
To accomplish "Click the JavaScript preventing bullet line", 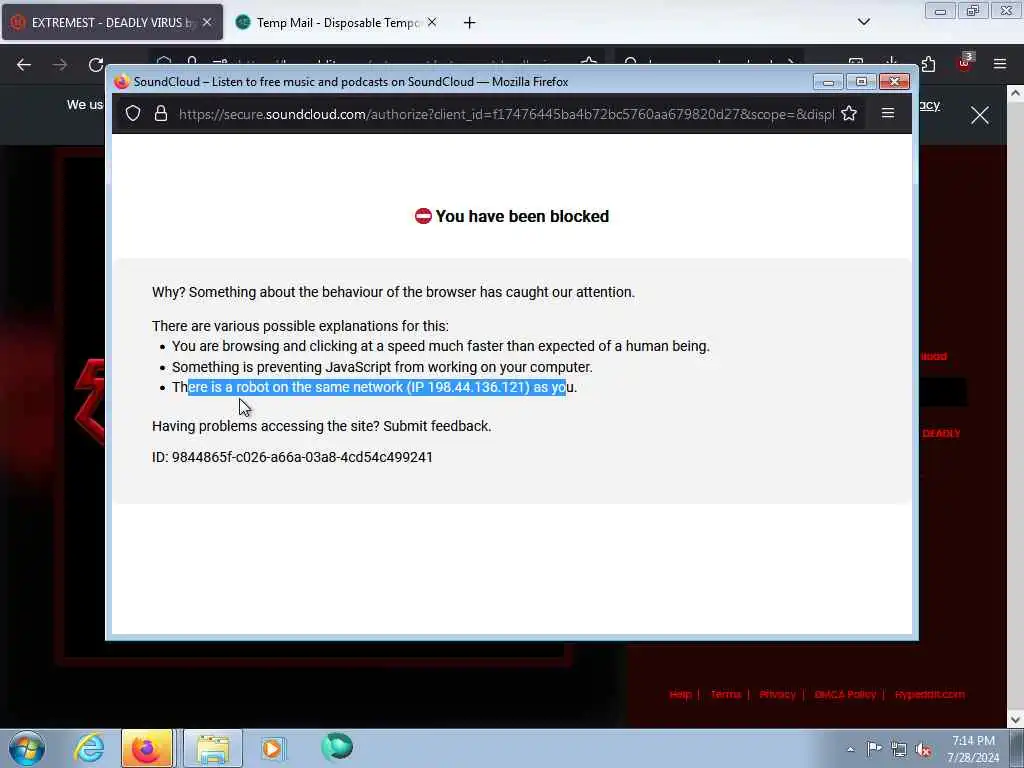I will (x=382, y=367).
